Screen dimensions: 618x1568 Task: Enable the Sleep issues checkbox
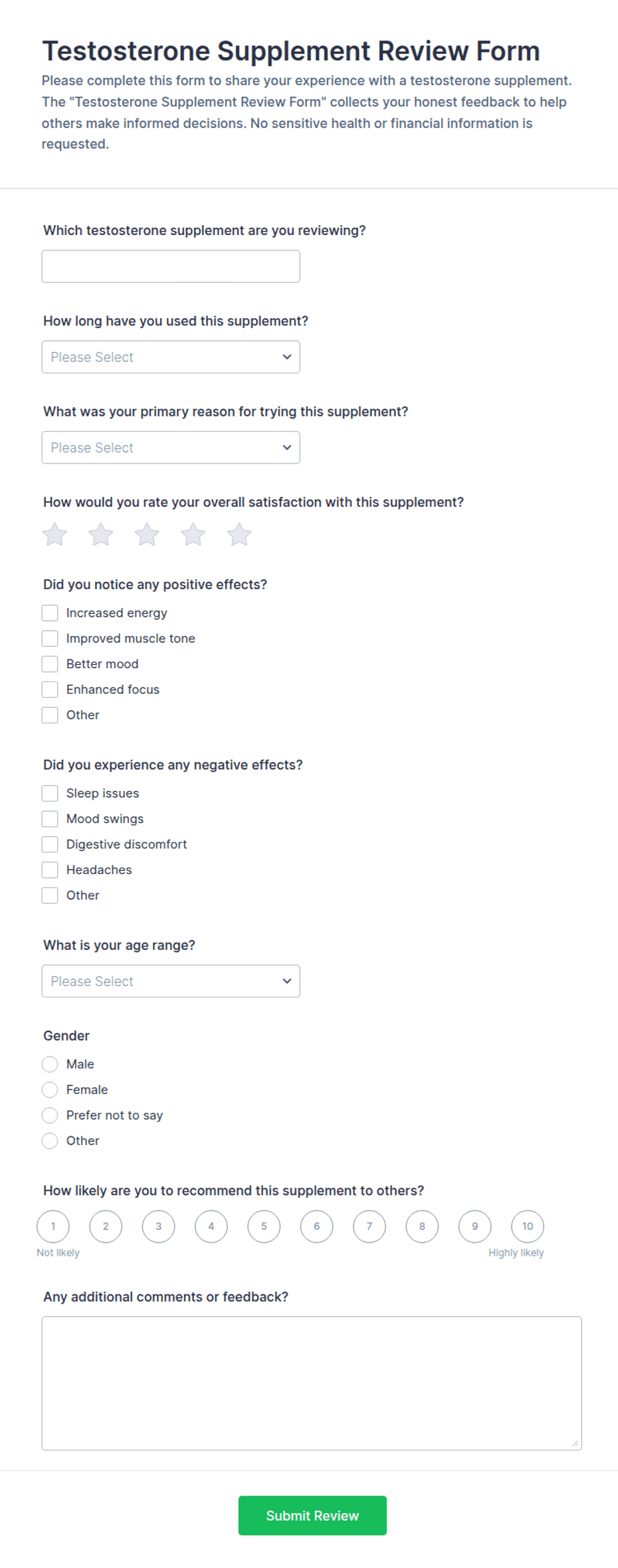coord(50,794)
